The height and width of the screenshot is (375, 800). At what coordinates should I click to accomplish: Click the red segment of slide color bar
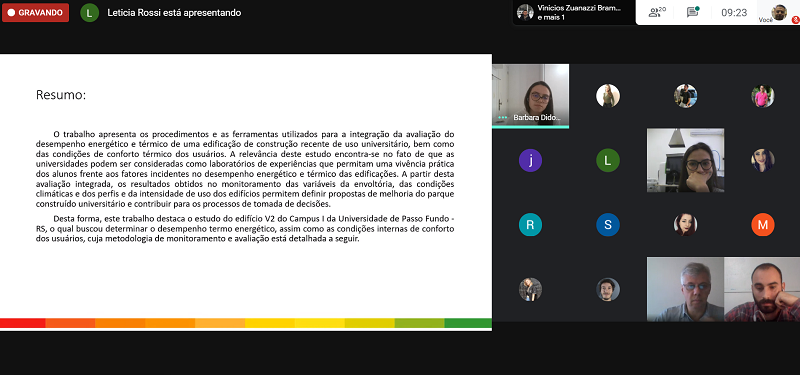click(22, 323)
